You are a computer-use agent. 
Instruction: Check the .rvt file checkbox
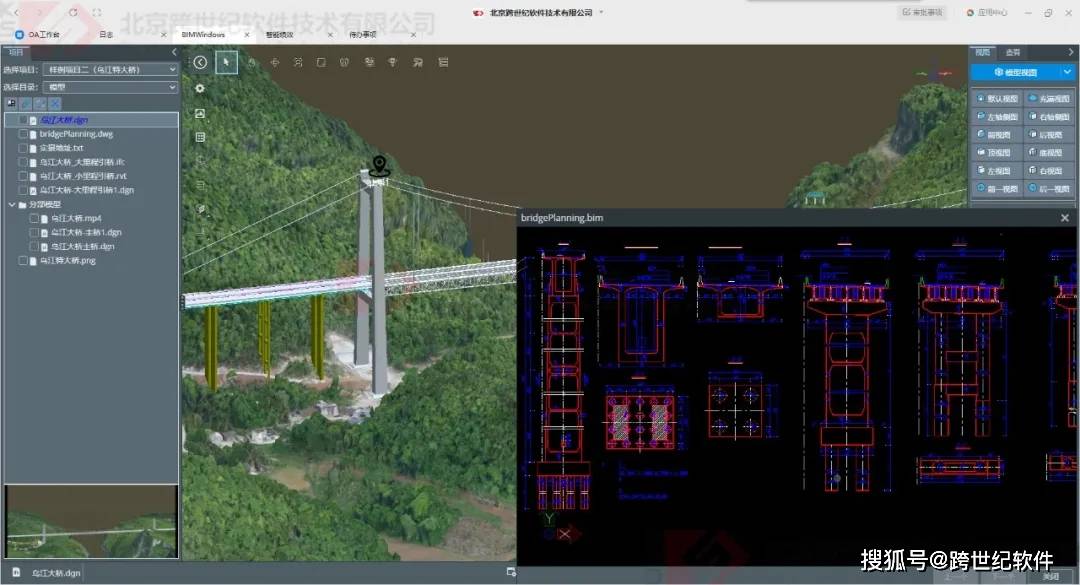23,176
